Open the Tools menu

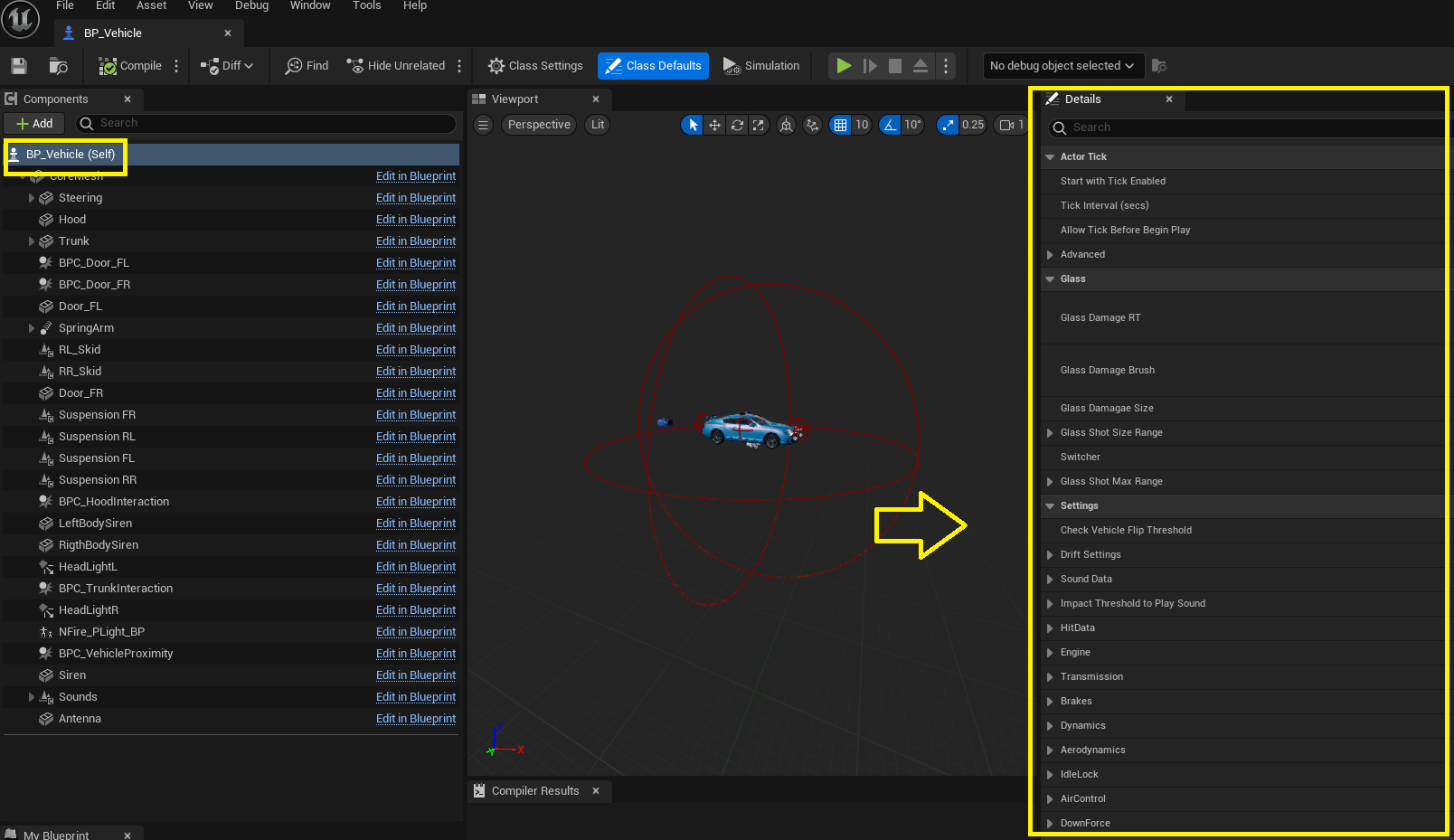coord(366,6)
